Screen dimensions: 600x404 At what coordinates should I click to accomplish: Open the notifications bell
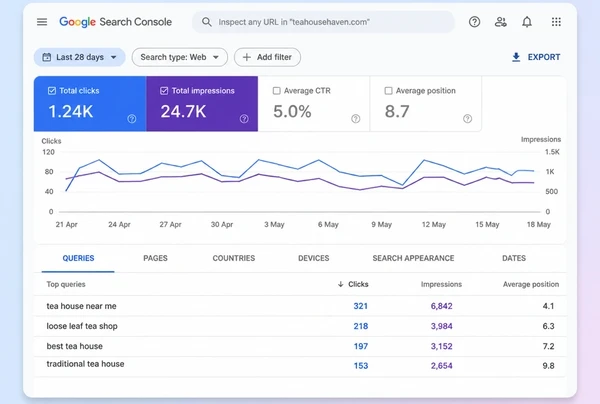click(527, 22)
